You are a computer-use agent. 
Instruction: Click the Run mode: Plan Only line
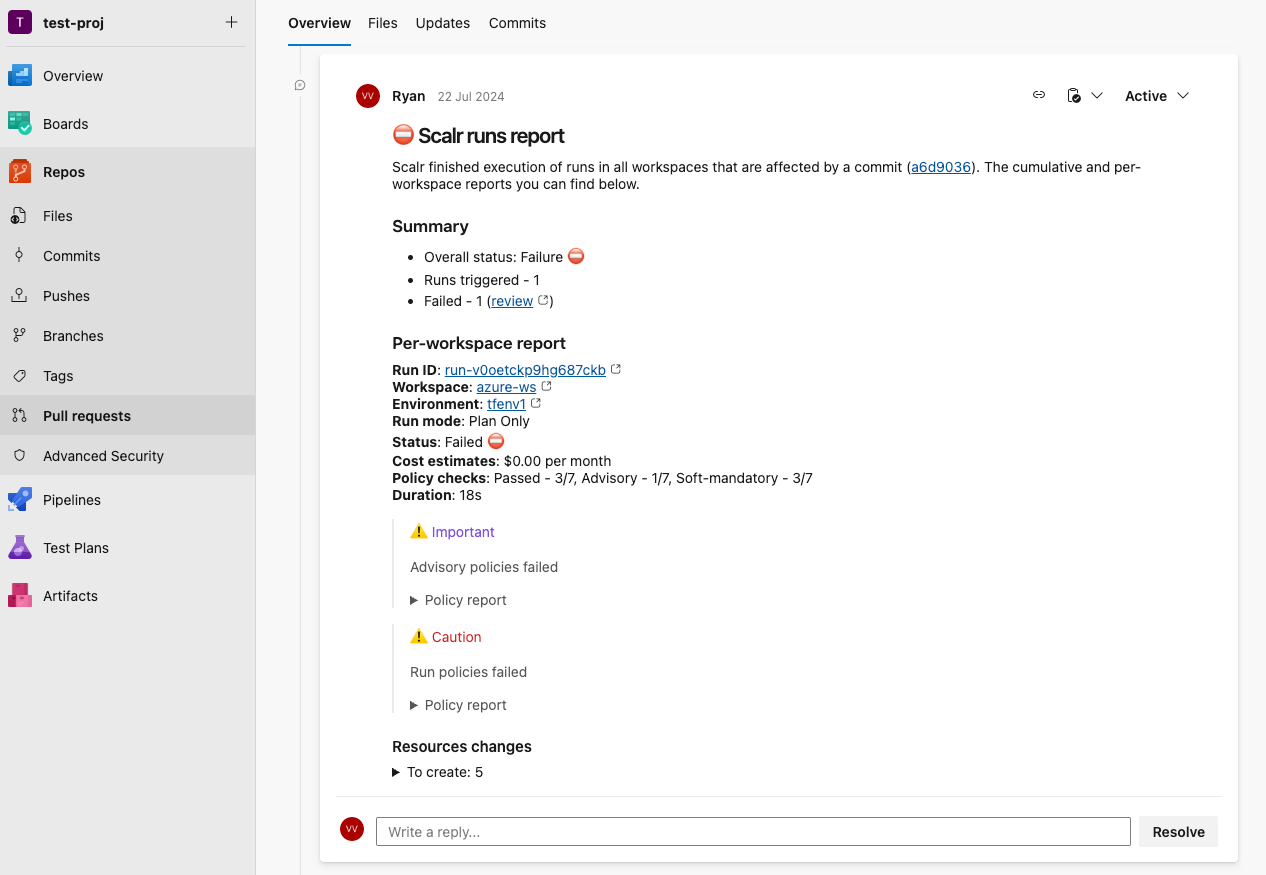(x=461, y=421)
